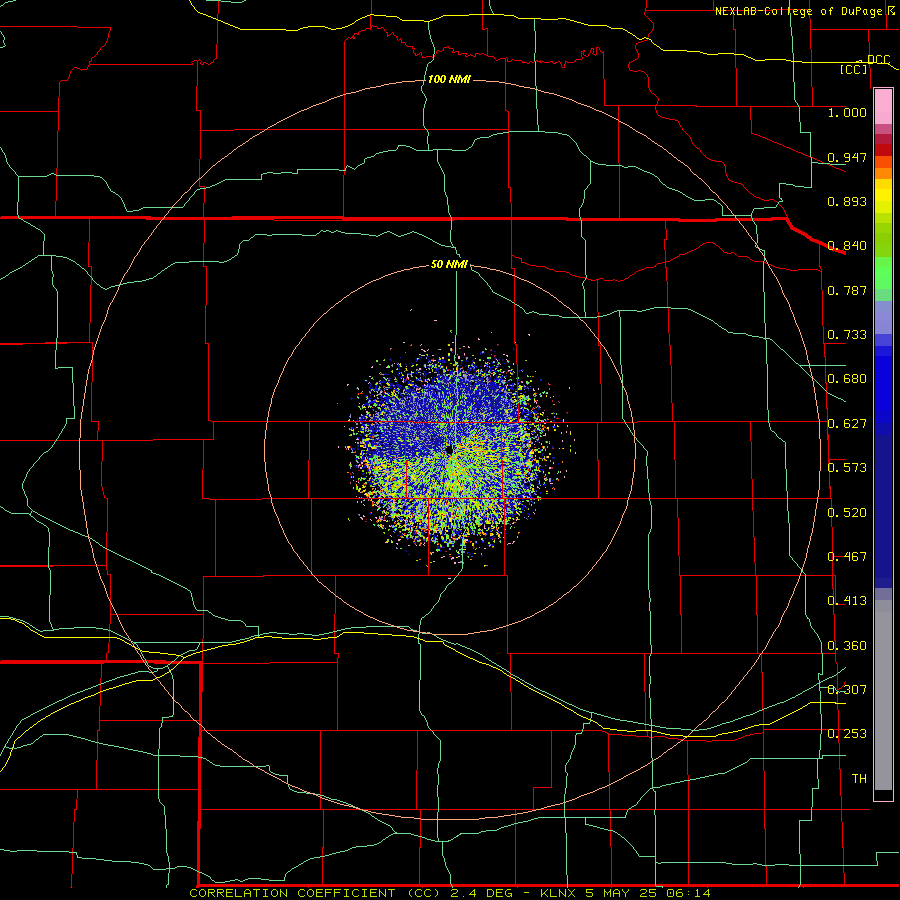Click the 0.307 color scale value
Image resolution: width=900 pixels, height=900 pixels.
[847, 690]
